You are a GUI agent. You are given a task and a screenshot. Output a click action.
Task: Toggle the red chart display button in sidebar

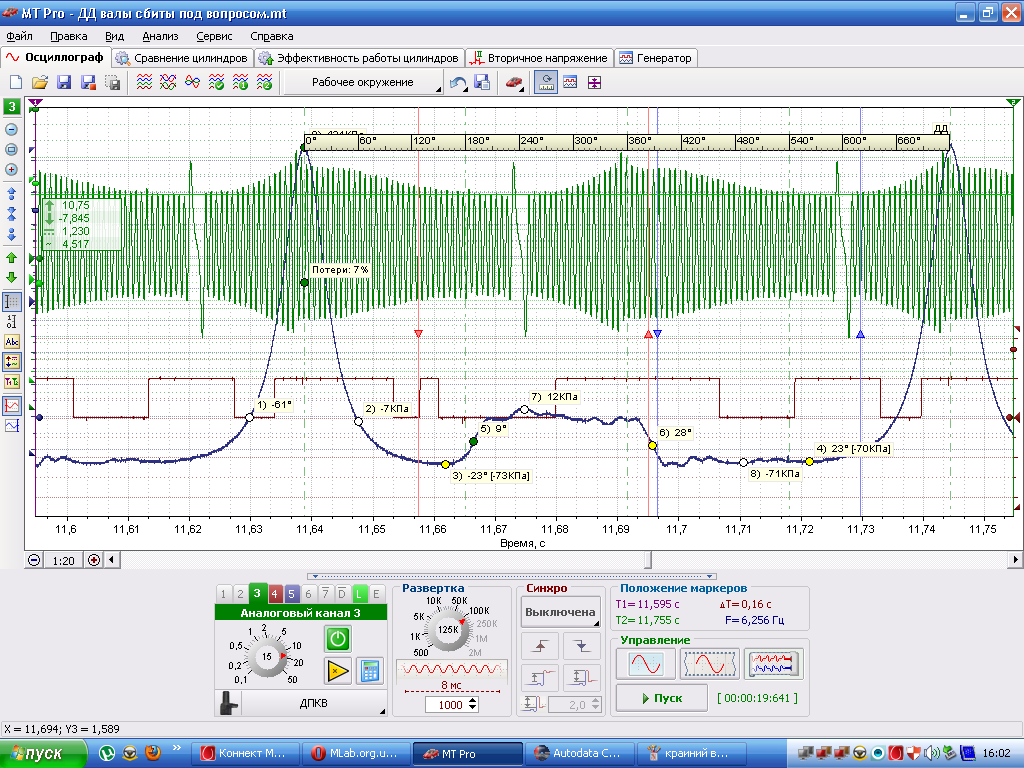(12, 406)
